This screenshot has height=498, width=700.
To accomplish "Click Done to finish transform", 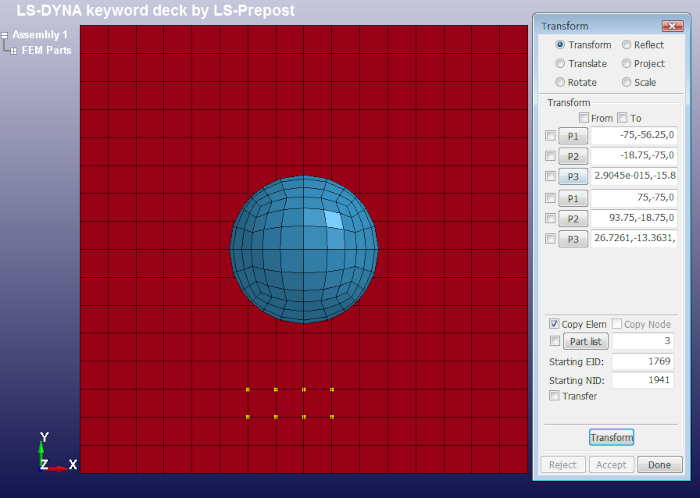I will [659, 464].
